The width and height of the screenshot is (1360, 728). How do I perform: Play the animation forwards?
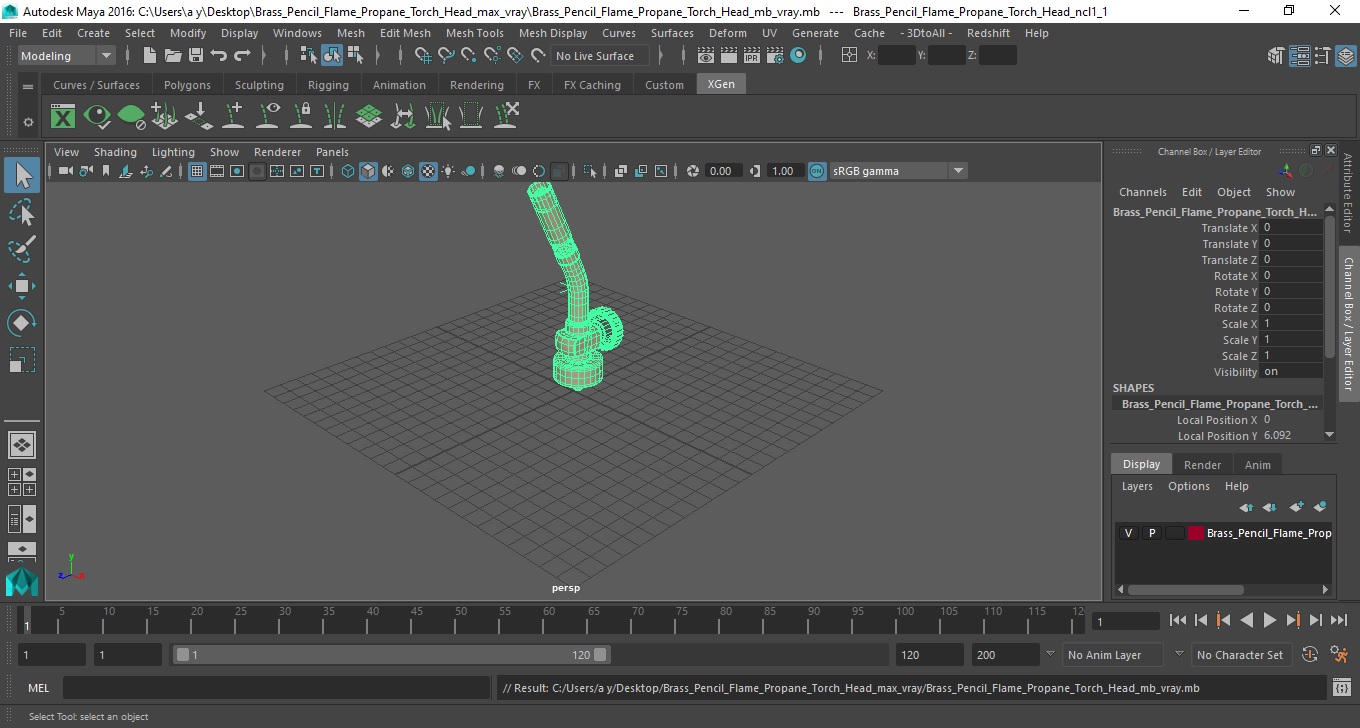[x=1270, y=621]
